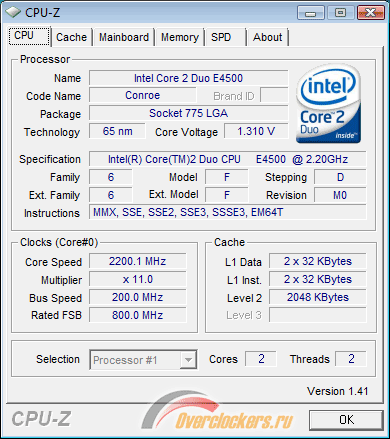The width and height of the screenshot is (390, 439).
Task: Click the Version 1.41 label
Action: 337,391
